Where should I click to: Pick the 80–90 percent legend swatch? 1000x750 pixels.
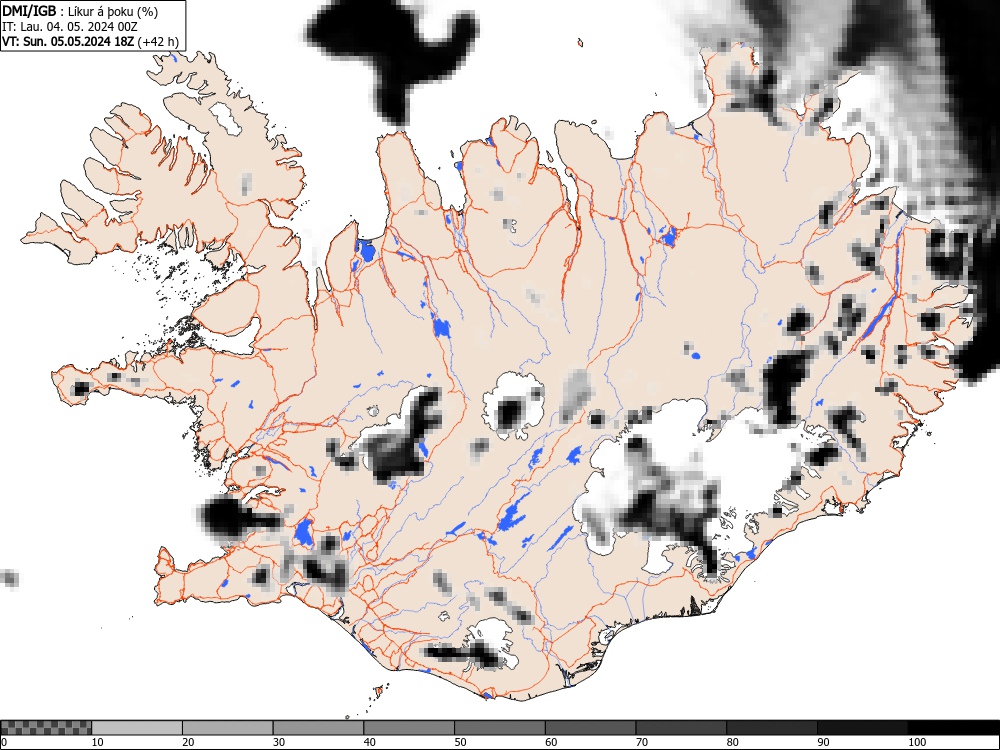pyautogui.click(x=771, y=728)
